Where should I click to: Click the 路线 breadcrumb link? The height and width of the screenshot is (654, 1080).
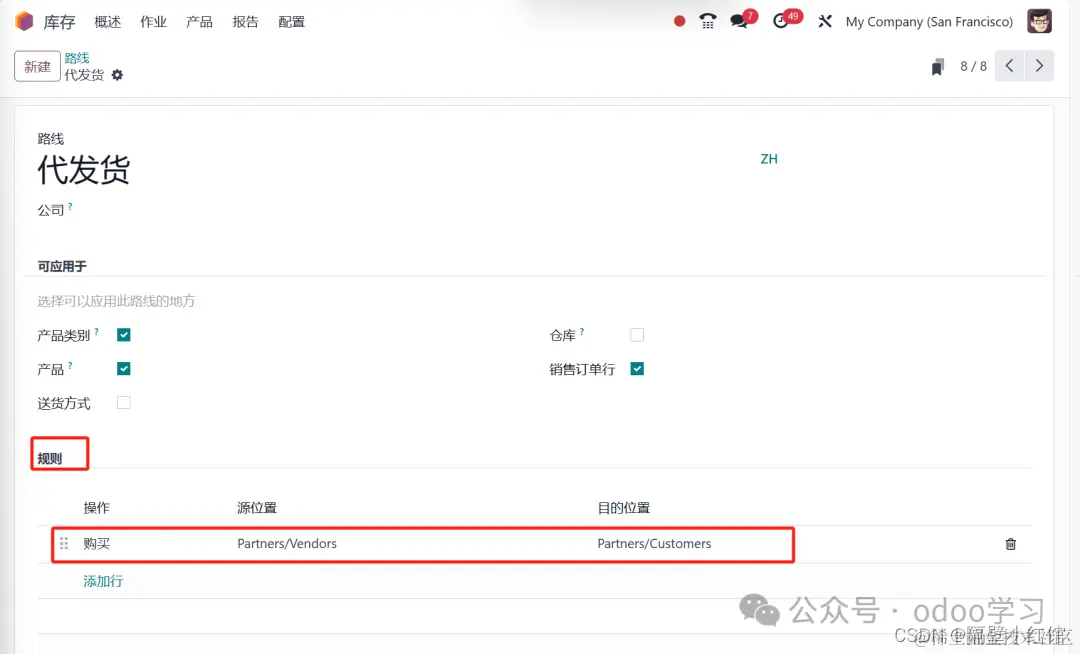pos(77,58)
